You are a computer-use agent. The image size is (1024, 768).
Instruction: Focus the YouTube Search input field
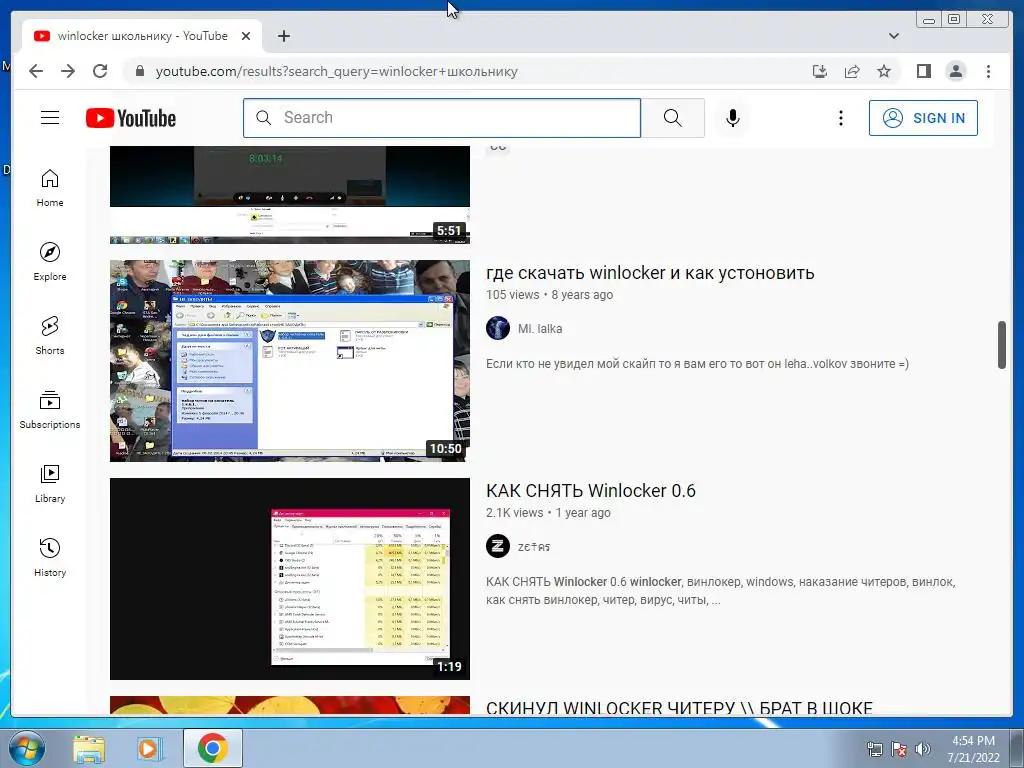[x=442, y=118]
